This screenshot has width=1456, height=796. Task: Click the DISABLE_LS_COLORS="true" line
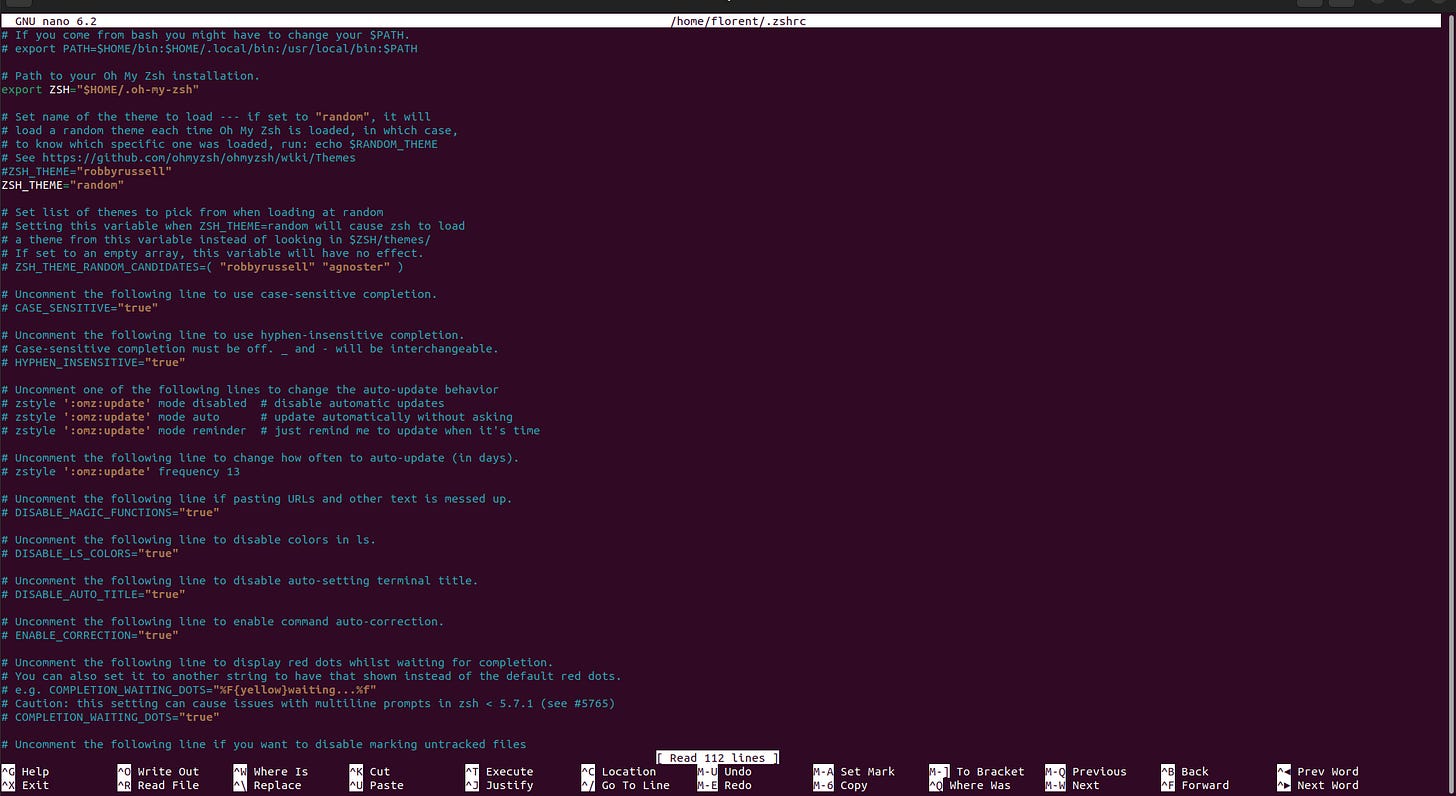pyautogui.click(x=90, y=553)
